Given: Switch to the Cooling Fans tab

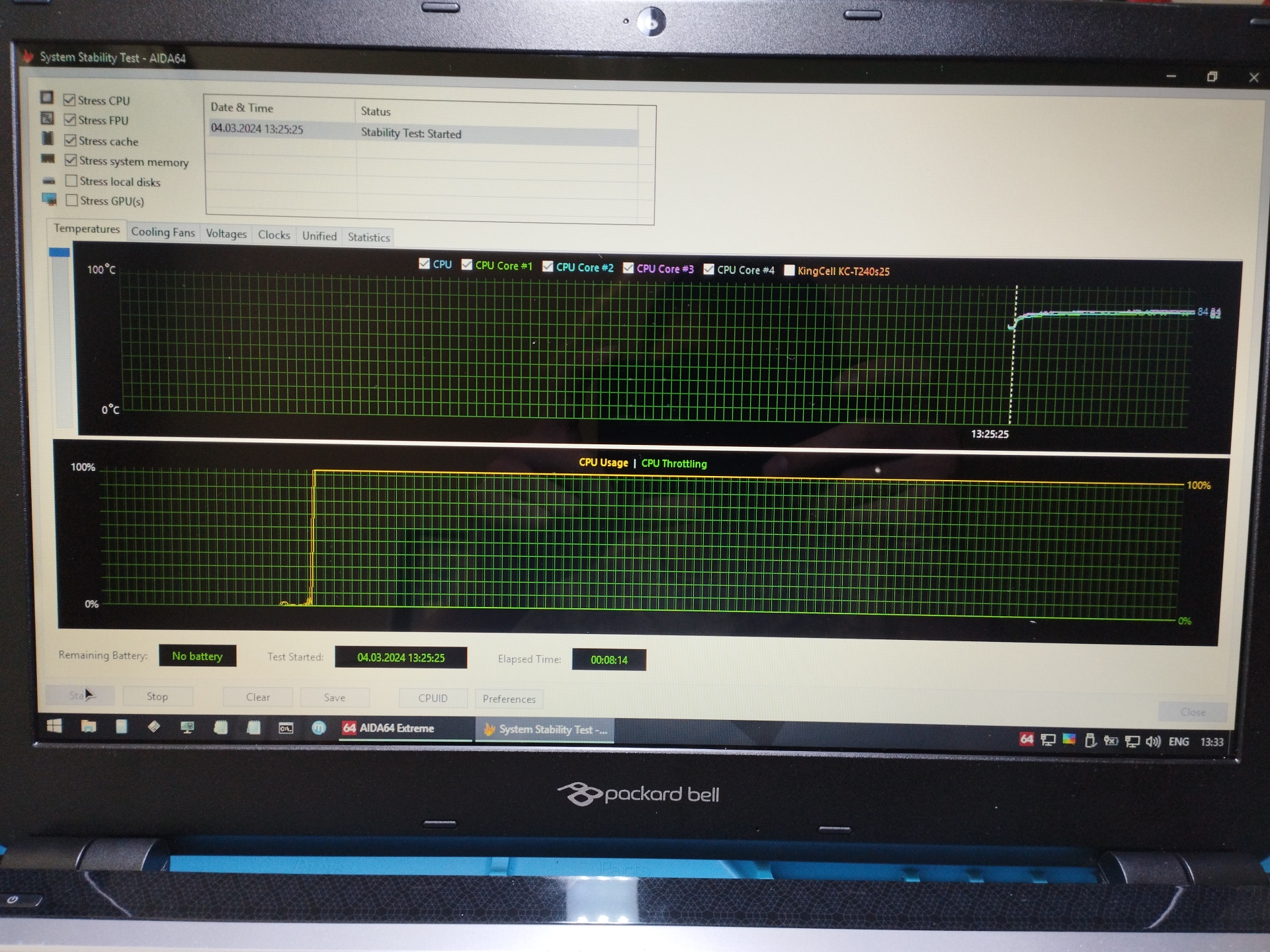Looking at the screenshot, I should [163, 232].
